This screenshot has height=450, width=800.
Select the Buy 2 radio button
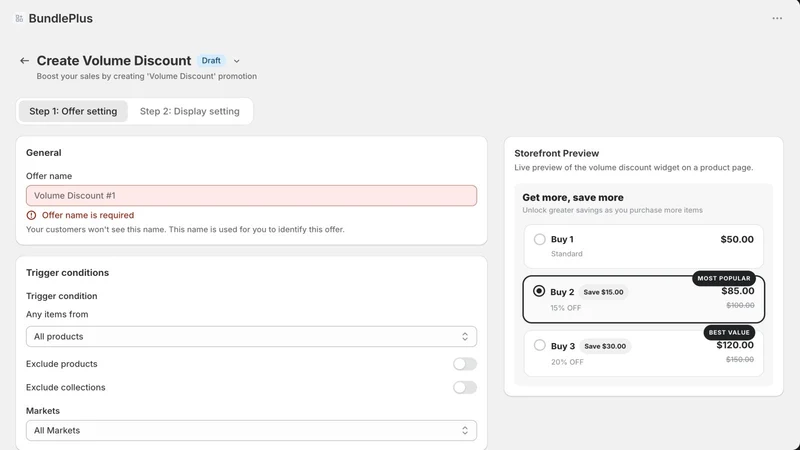tap(539, 291)
